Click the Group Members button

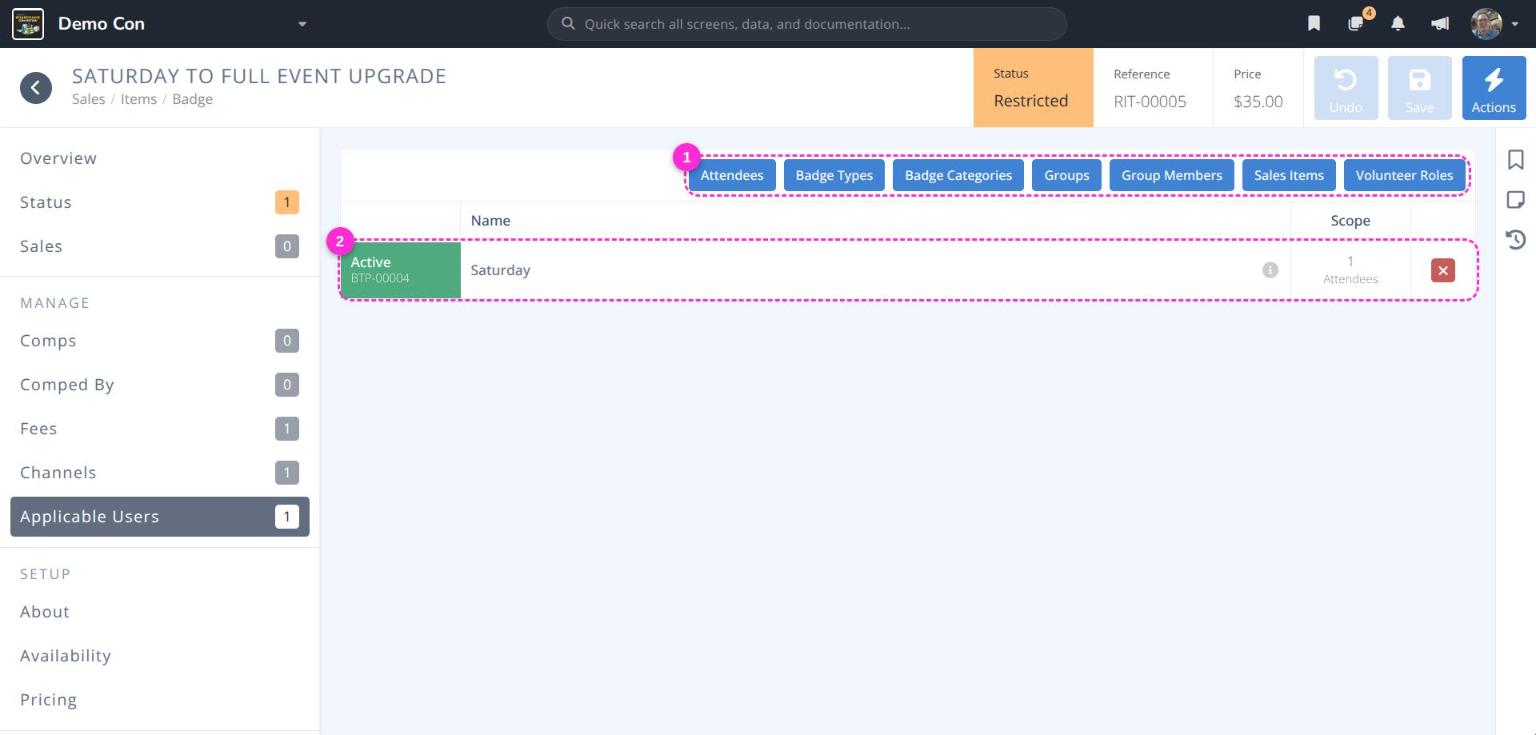(1172, 175)
